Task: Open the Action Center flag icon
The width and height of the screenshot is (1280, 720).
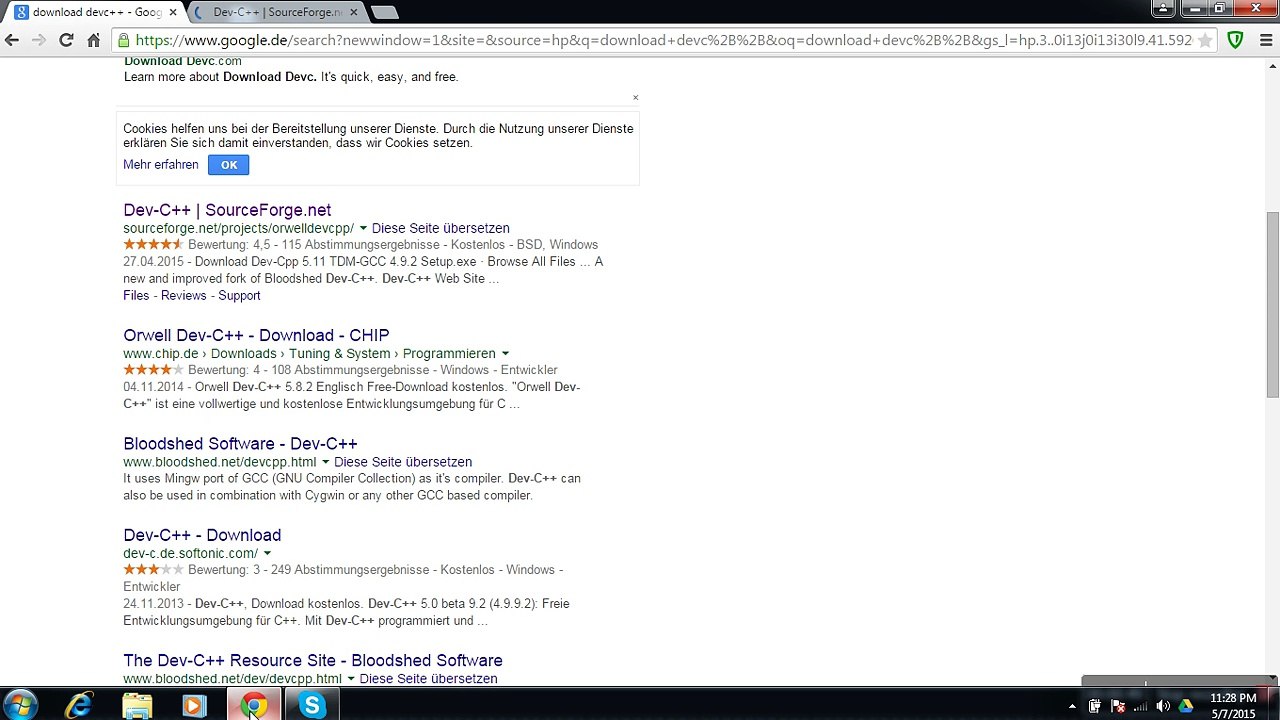Action: (x=1118, y=706)
